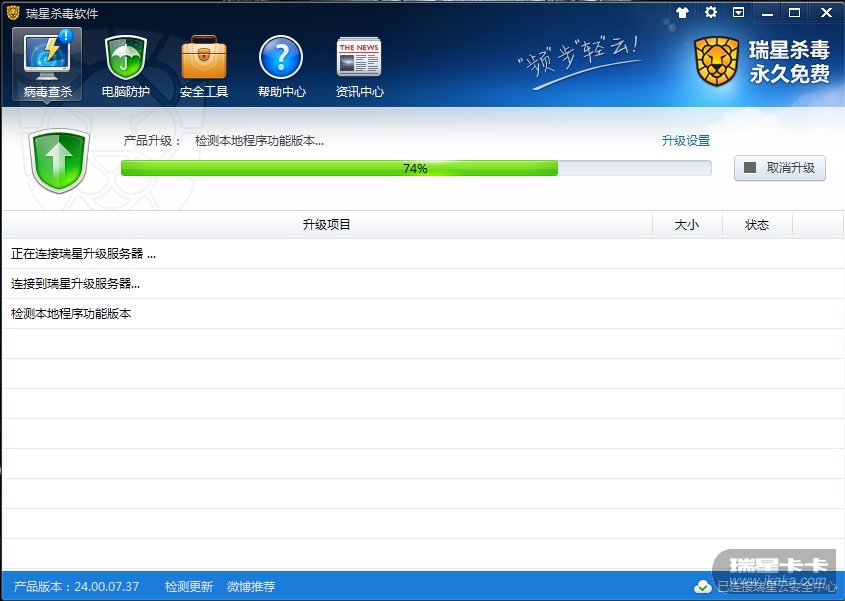This screenshot has height=601, width=845.
Task: Open the title bar dropdown menu
Action: pyautogui.click(x=738, y=12)
